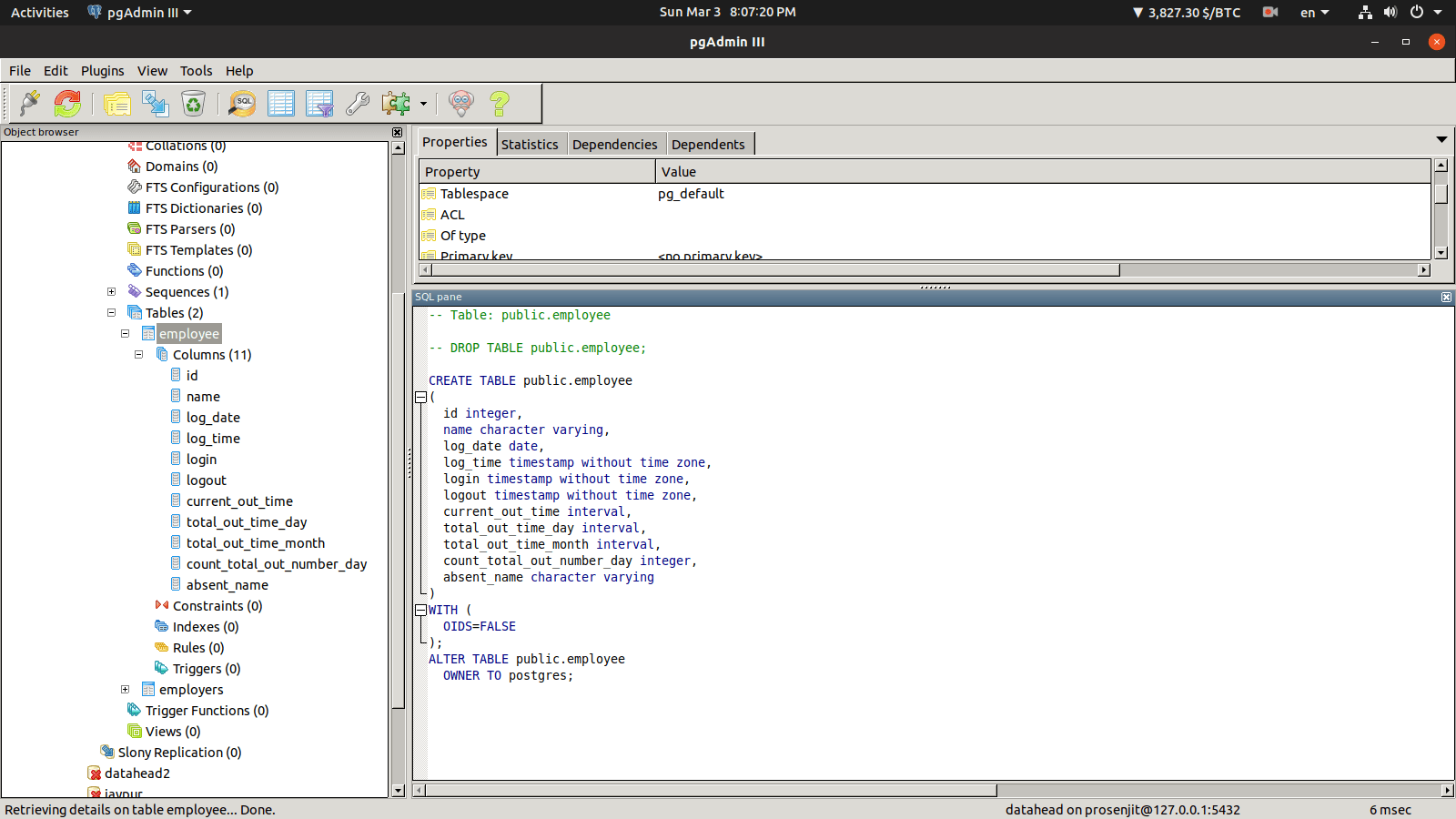Viewport: 1456px width, 819px height.
Task: Select the id column
Action: 192,376
